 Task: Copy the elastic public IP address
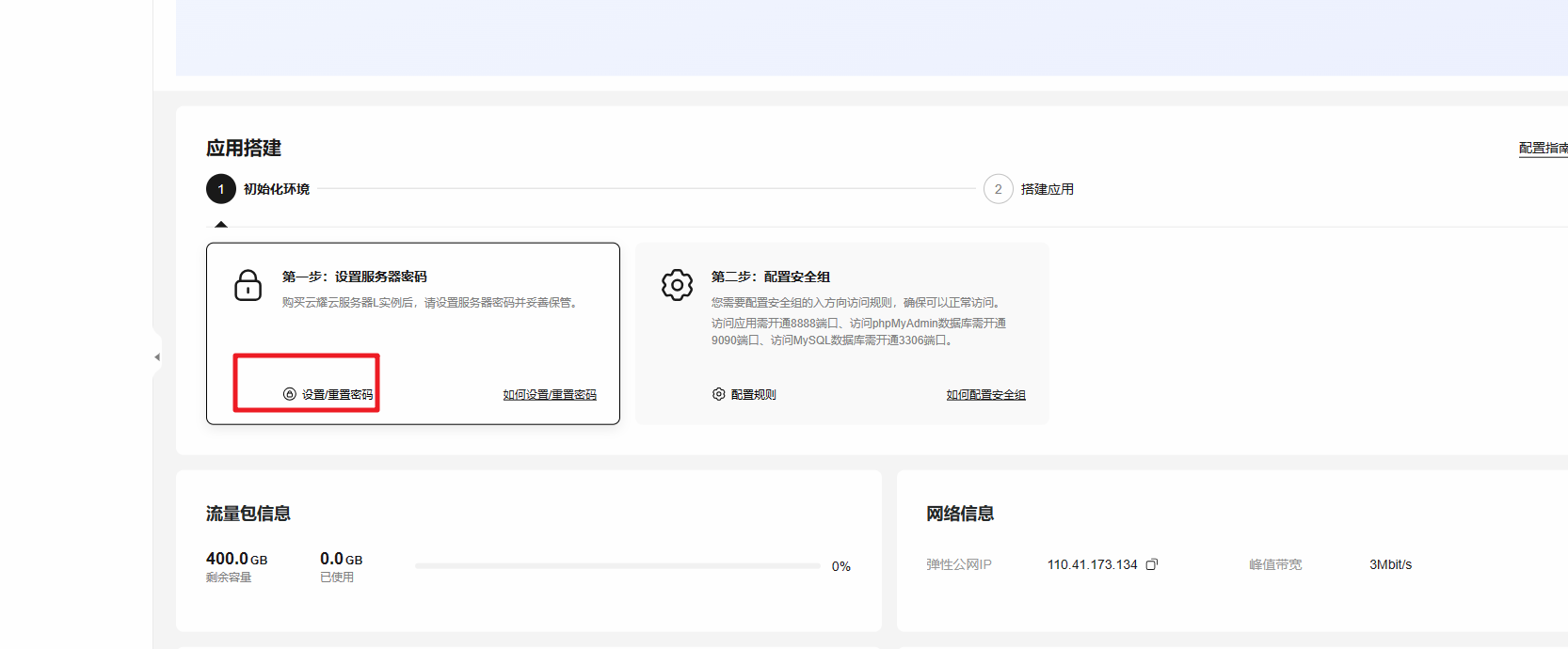point(1151,564)
